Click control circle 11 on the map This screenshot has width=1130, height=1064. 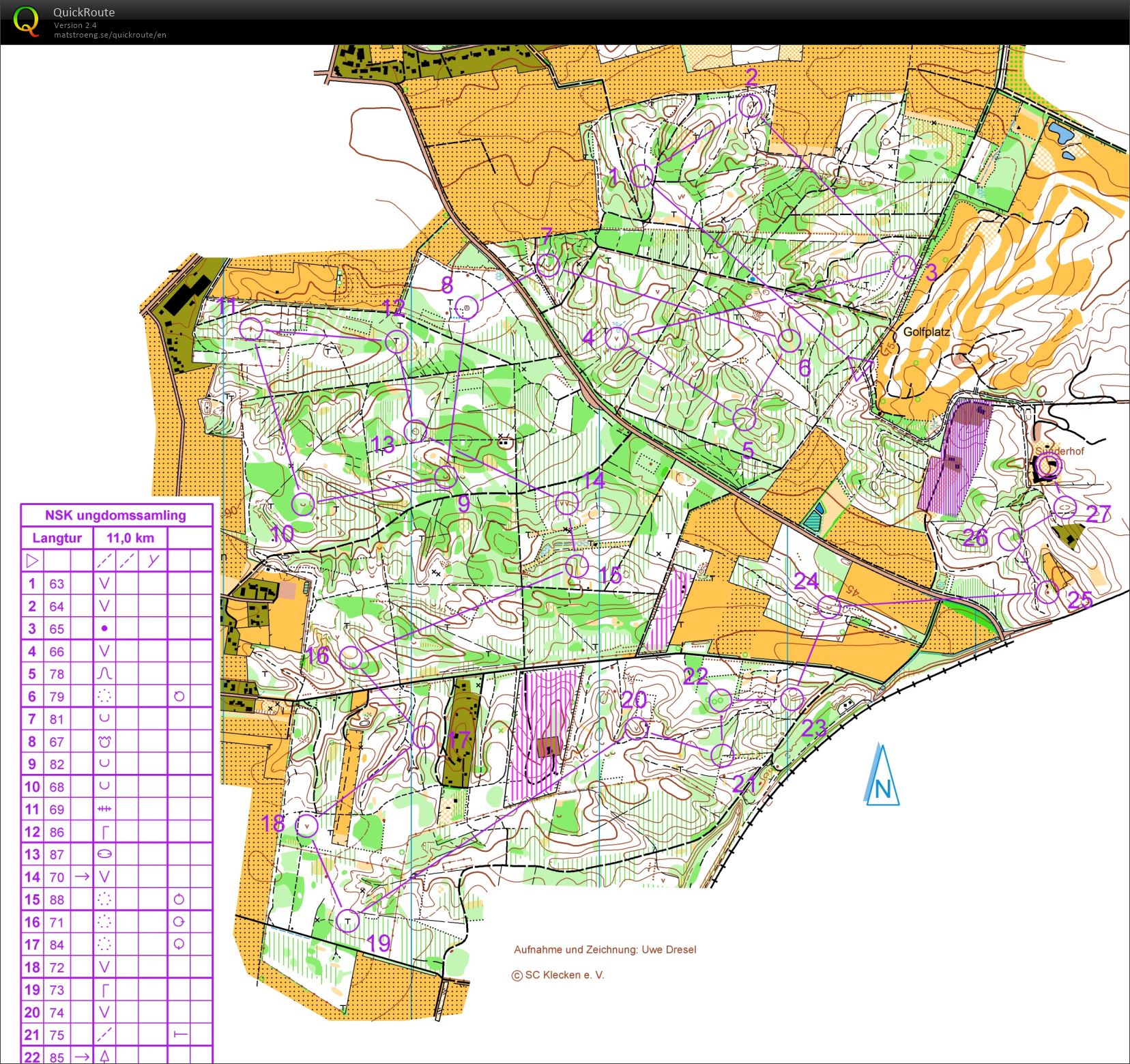251,329
